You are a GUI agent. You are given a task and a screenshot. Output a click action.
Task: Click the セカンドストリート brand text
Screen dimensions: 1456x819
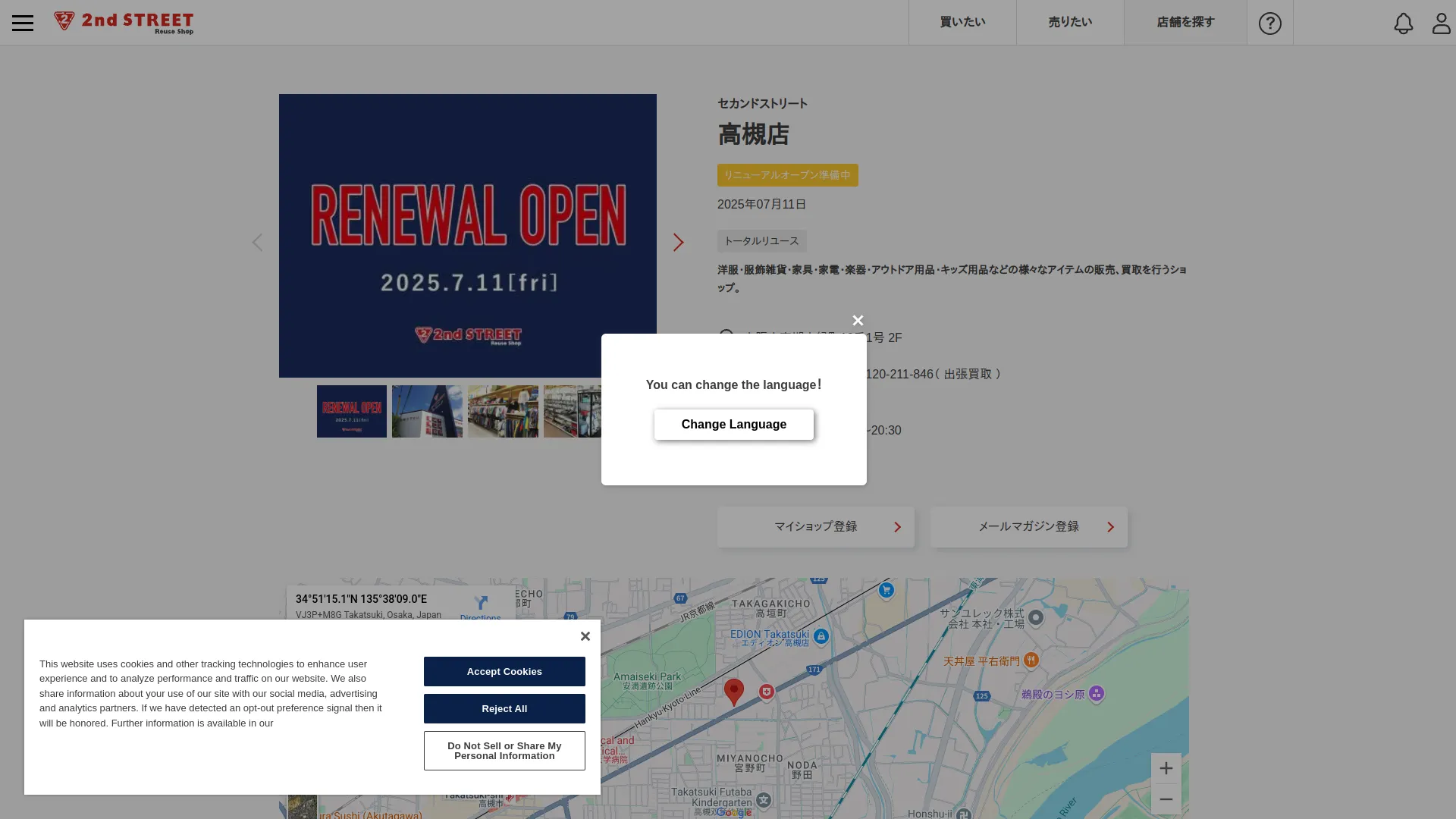point(763,104)
